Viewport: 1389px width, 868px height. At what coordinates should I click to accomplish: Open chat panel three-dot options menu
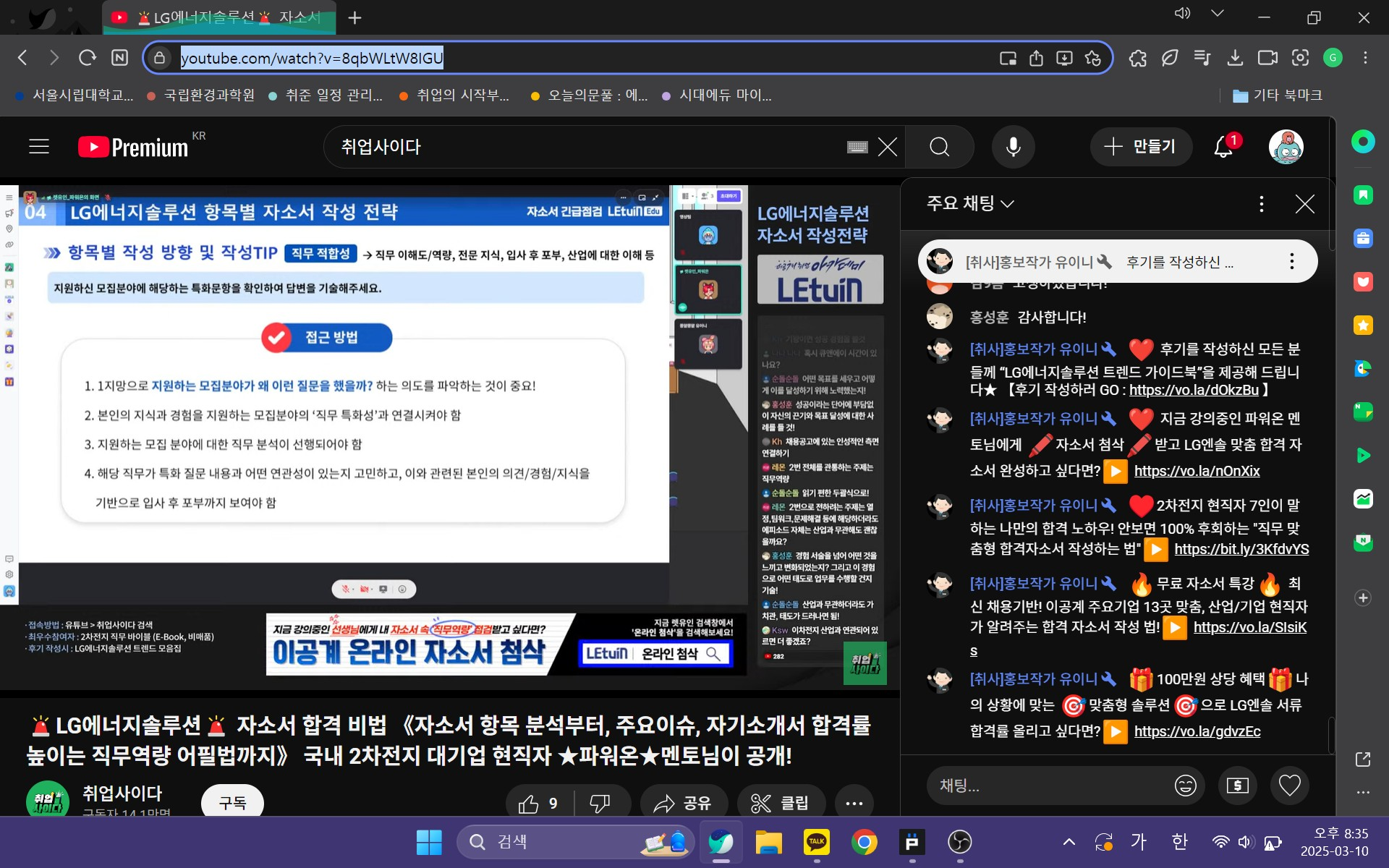[1261, 204]
